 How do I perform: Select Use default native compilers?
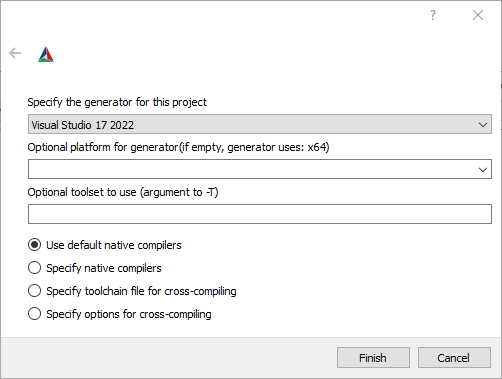coord(105,245)
